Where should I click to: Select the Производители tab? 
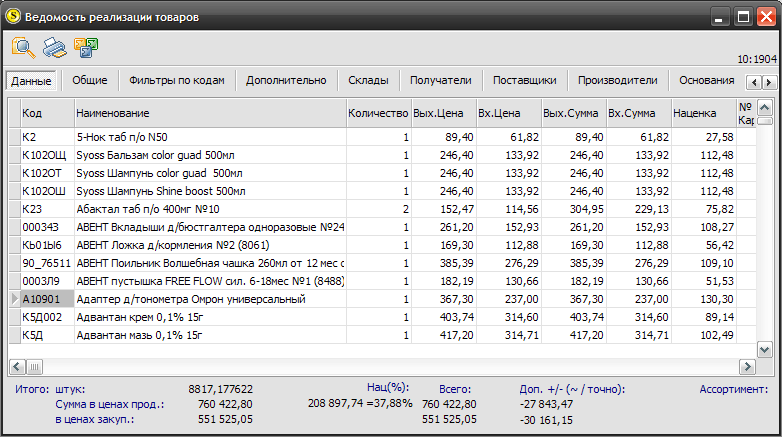click(617, 80)
